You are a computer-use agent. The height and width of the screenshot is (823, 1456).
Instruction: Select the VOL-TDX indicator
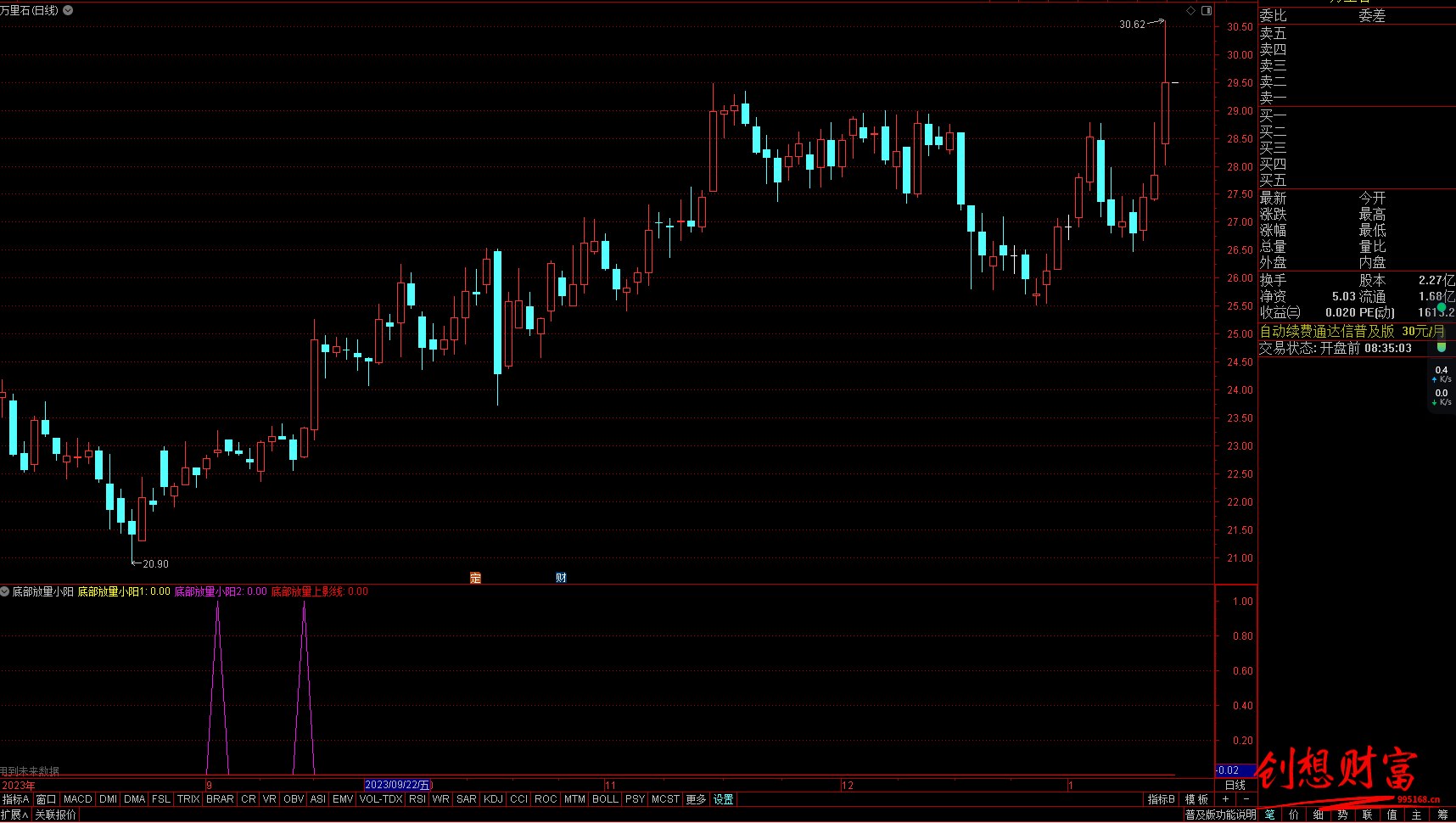[381, 799]
